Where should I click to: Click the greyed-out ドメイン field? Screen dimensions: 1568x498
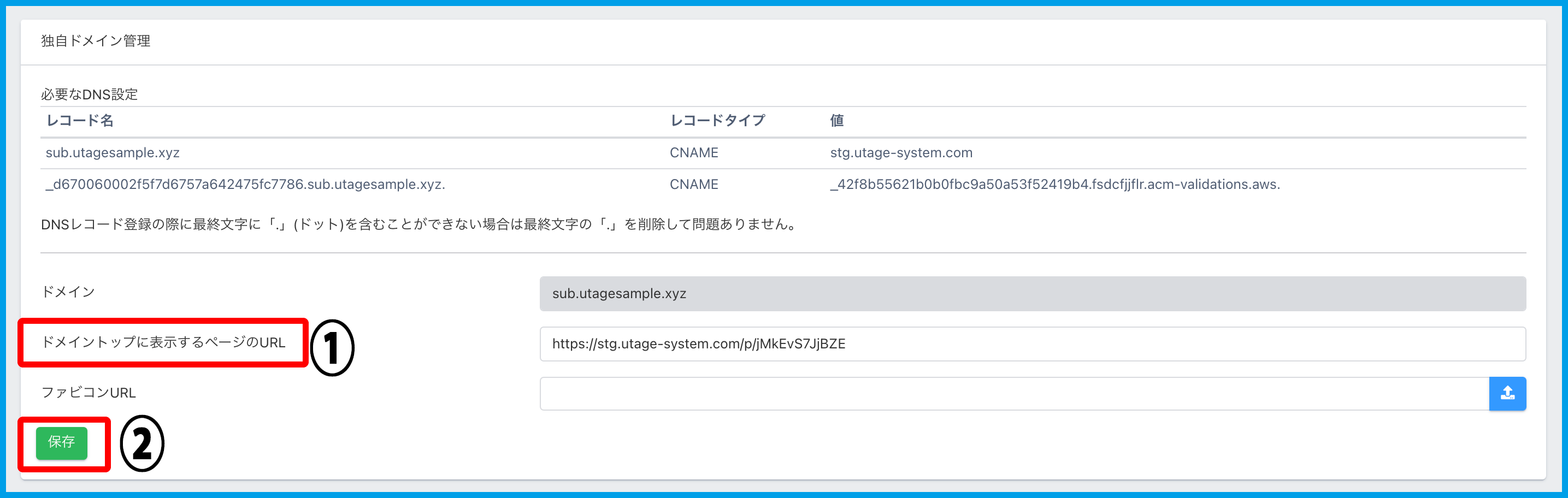click(x=1031, y=294)
